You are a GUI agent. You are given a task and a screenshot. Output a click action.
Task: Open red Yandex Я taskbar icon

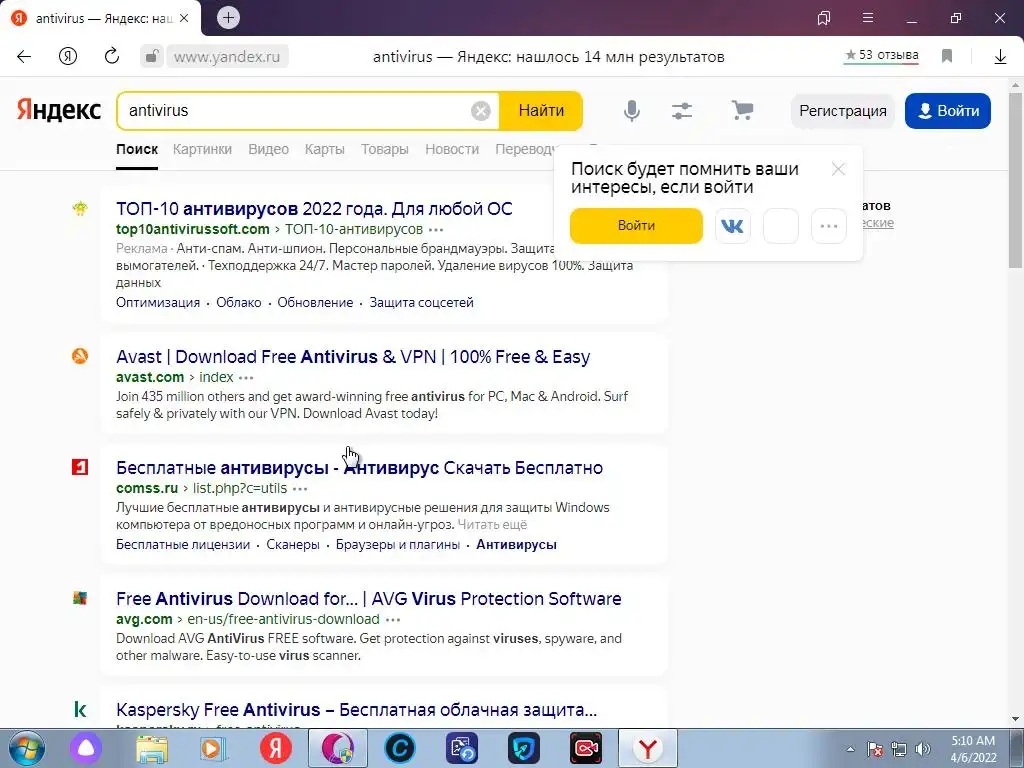coord(276,749)
